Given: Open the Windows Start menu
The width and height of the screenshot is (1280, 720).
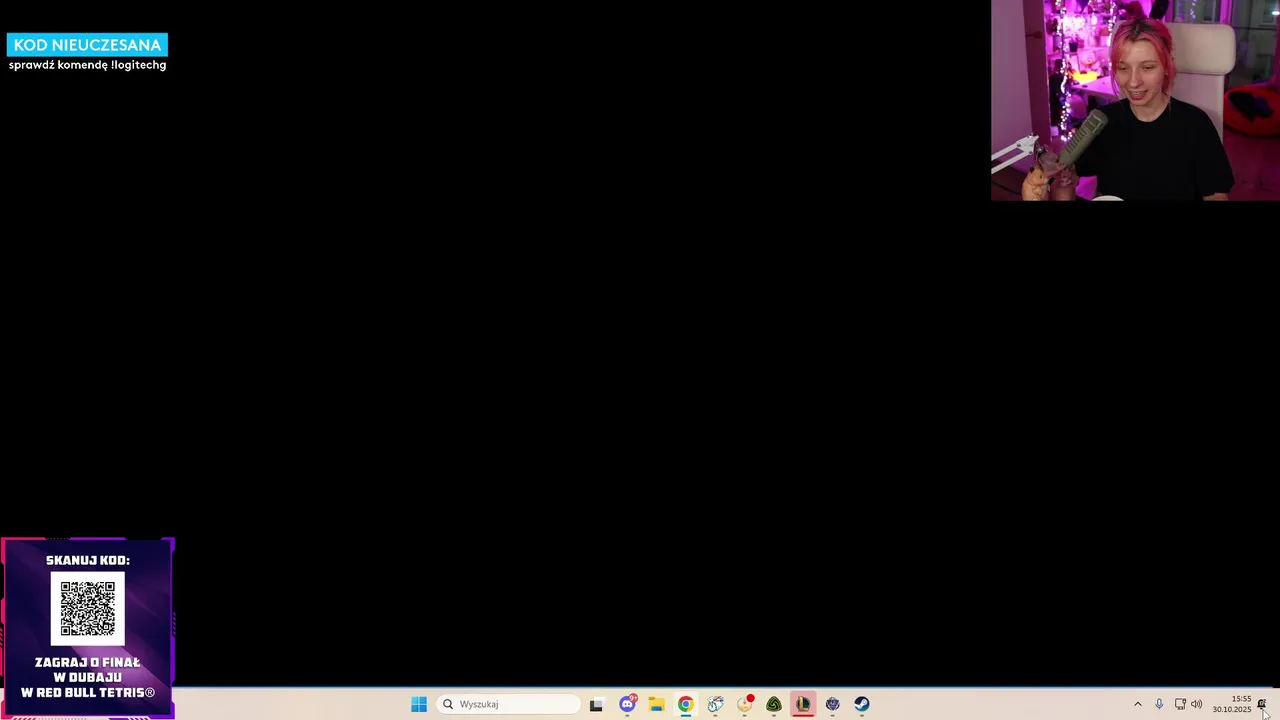Looking at the screenshot, I should (419, 704).
